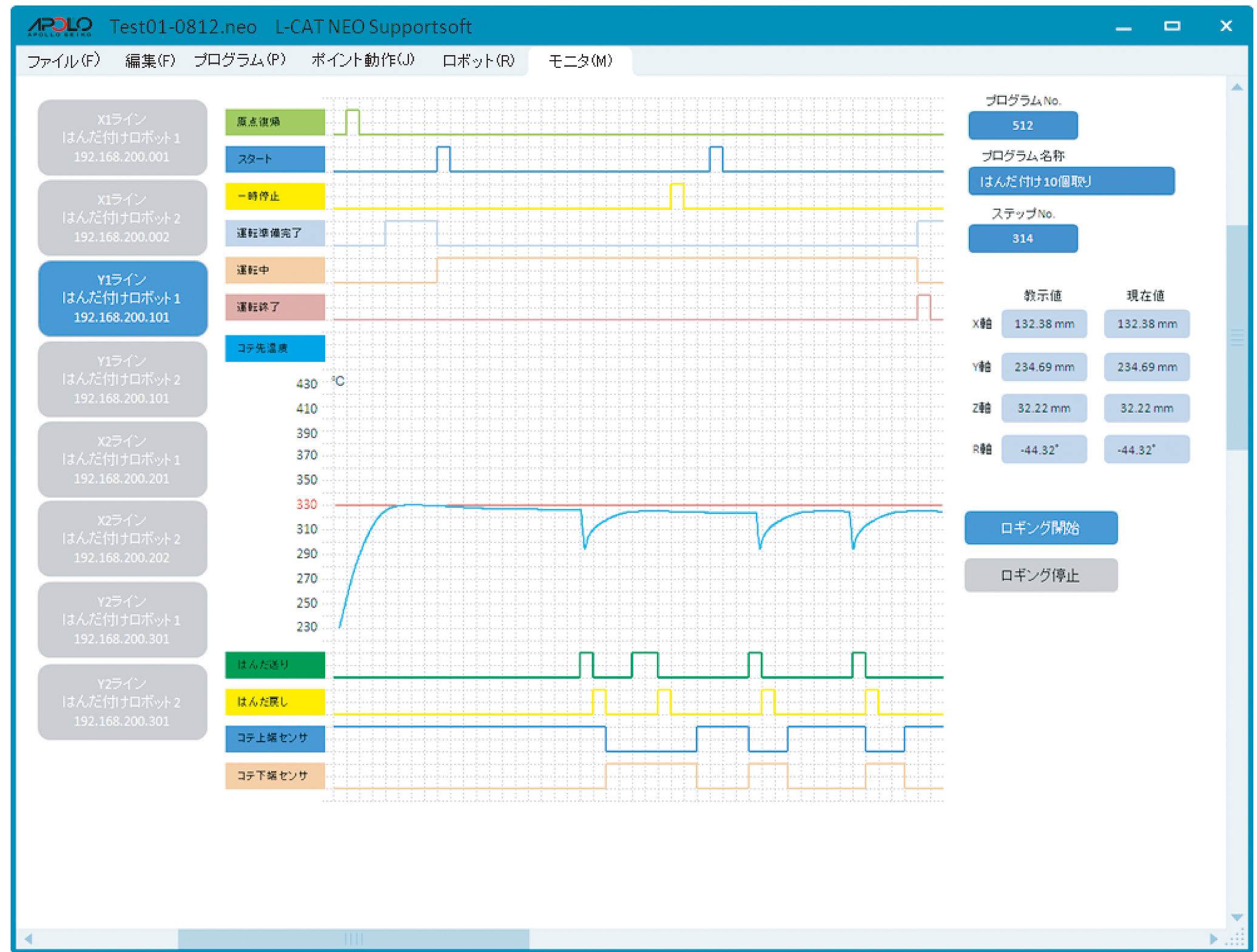The height and width of the screenshot is (952, 1257).
Task: Select Y2ライン robot 1 at 192.168.200.301
Action: [122, 619]
